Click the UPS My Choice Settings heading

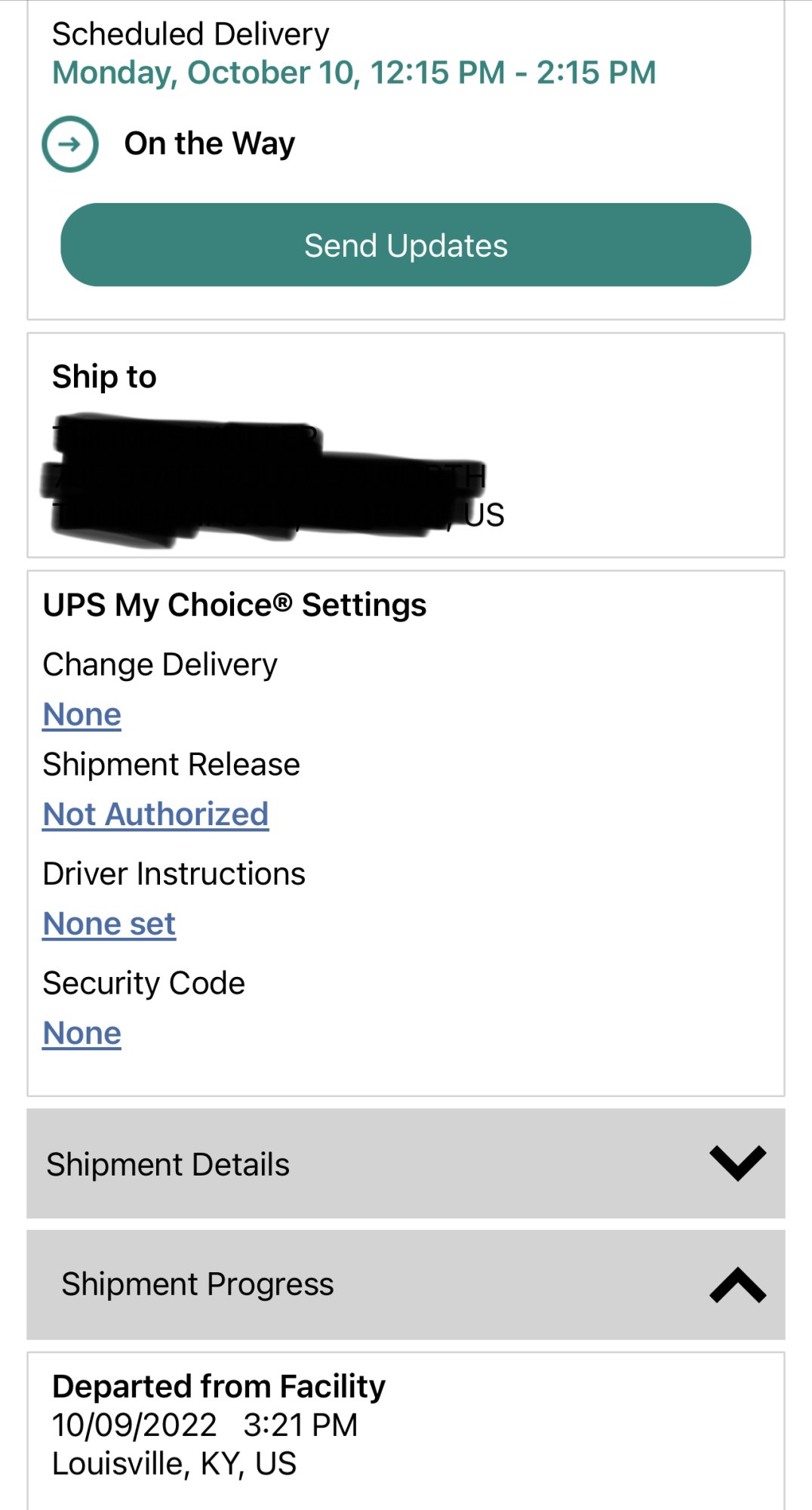[x=235, y=605]
